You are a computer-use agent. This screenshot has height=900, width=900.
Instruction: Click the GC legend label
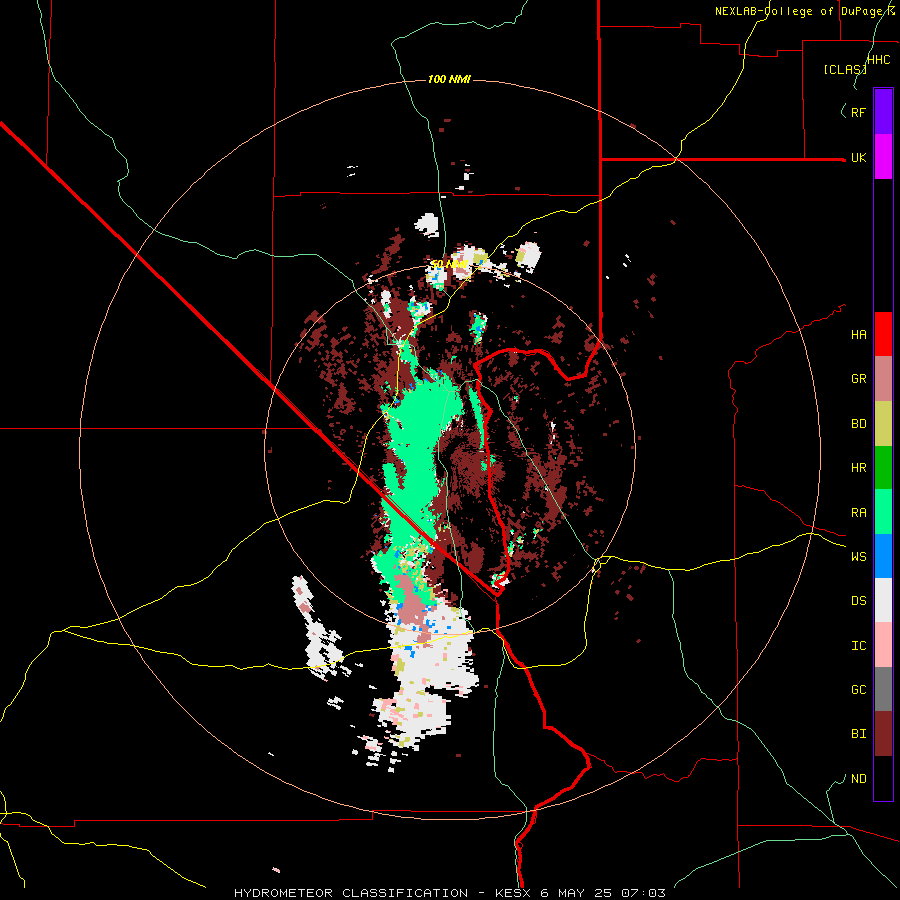point(859,690)
